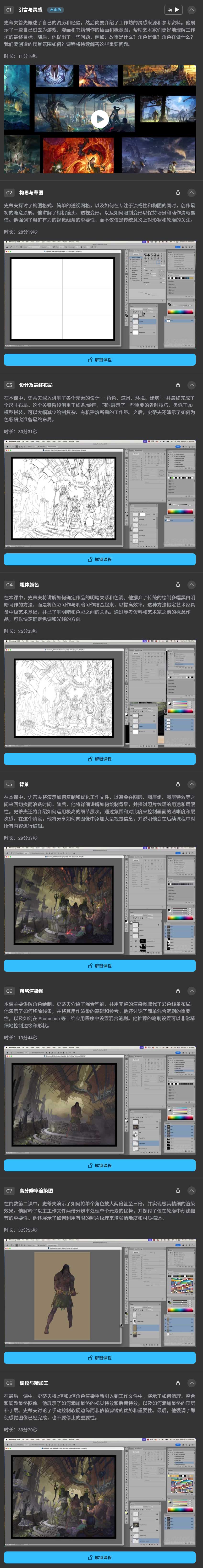Click 解锁课程 under the 高分辨率渲染图 lesson

tap(100, 1358)
